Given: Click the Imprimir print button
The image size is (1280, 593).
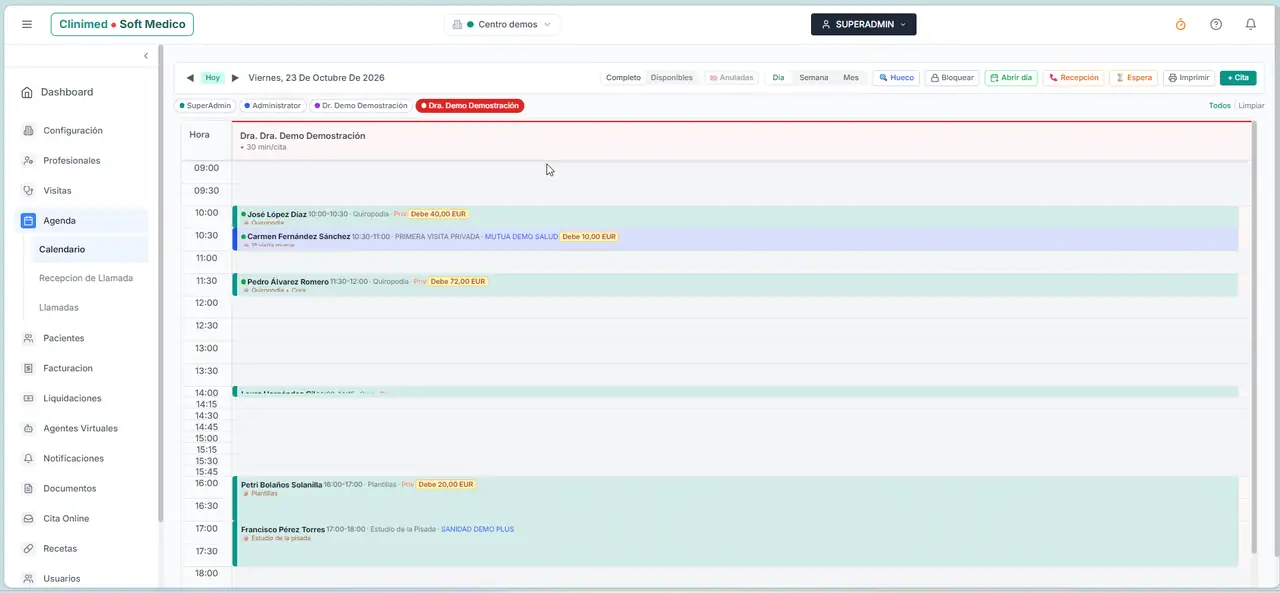Looking at the screenshot, I should pyautogui.click(x=1189, y=78).
